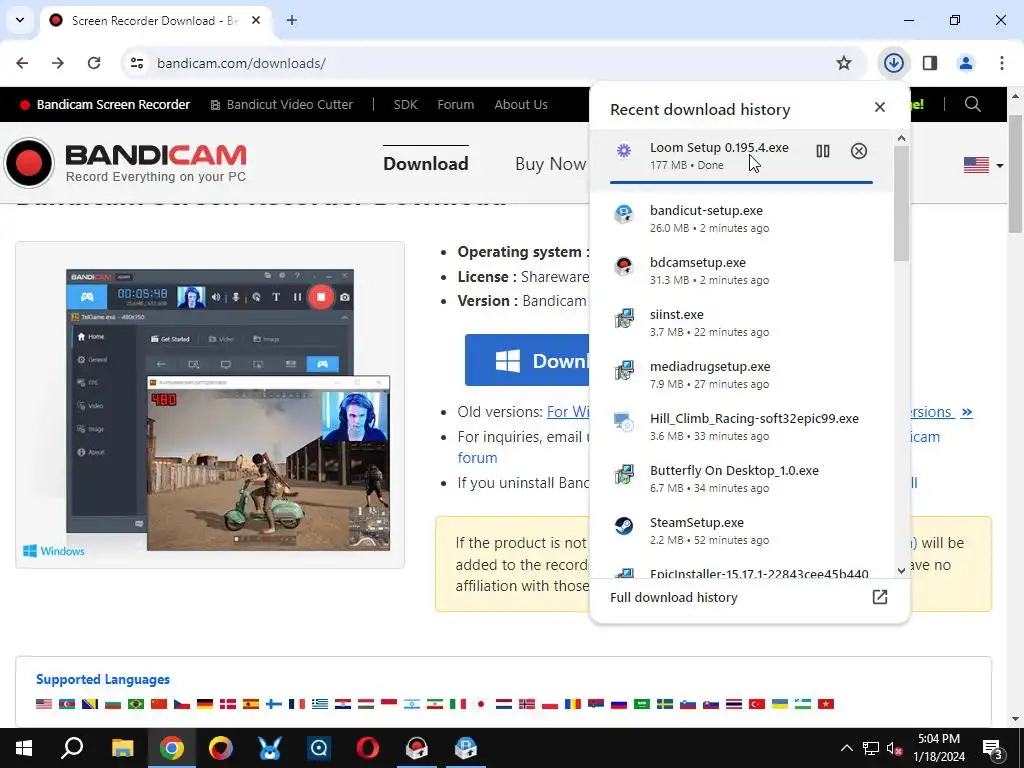Close the Screen Recorder Download tab

256,20
